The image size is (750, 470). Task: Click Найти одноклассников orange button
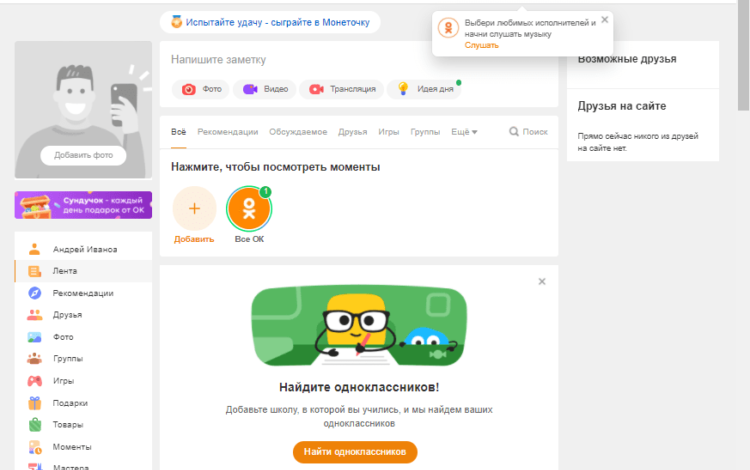tap(355, 452)
